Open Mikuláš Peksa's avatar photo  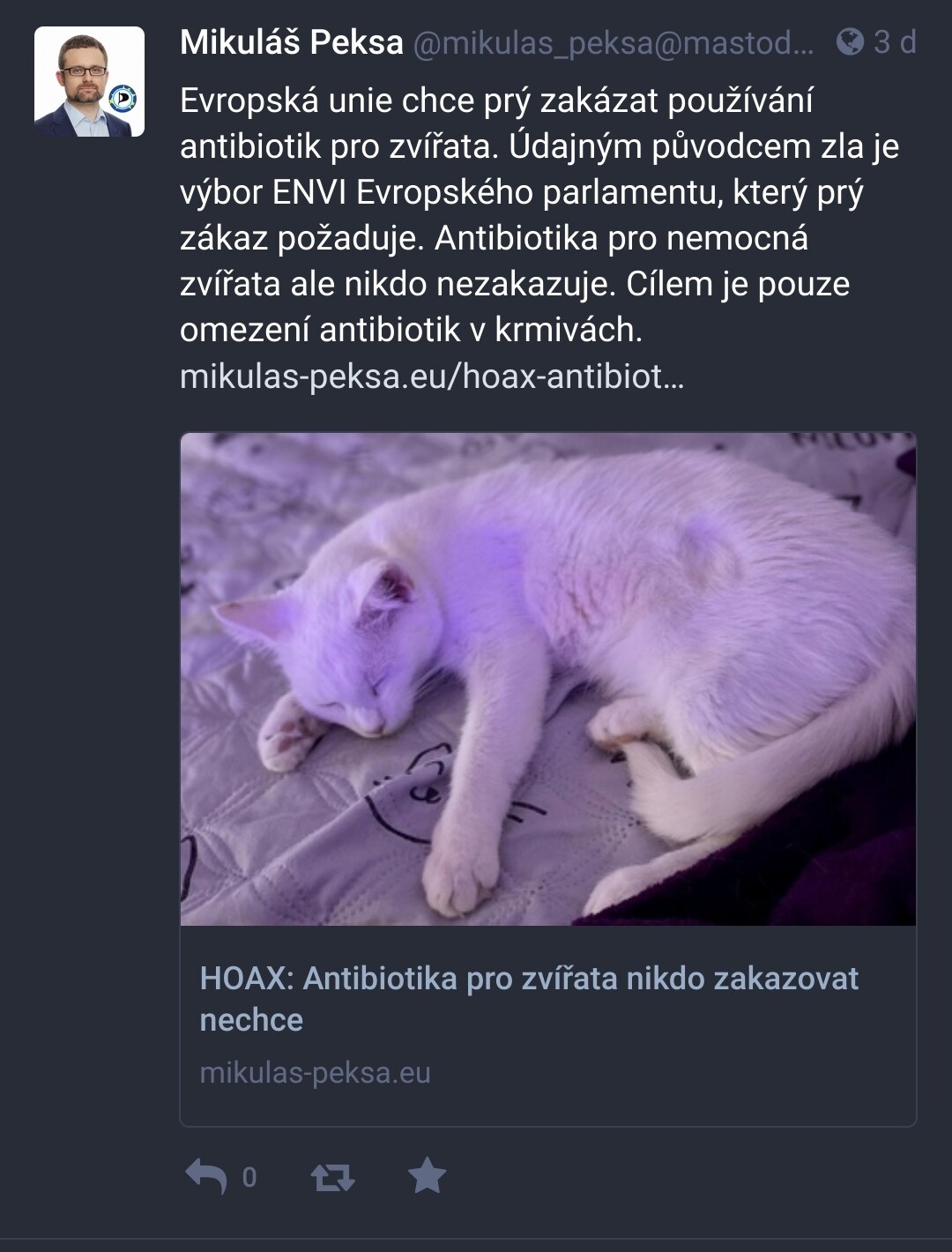coord(89,81)
